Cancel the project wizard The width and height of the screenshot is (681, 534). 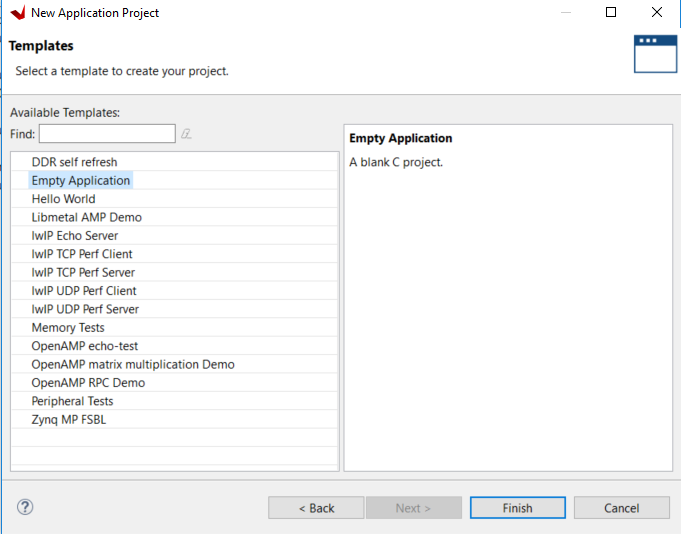tap(621, 508)
